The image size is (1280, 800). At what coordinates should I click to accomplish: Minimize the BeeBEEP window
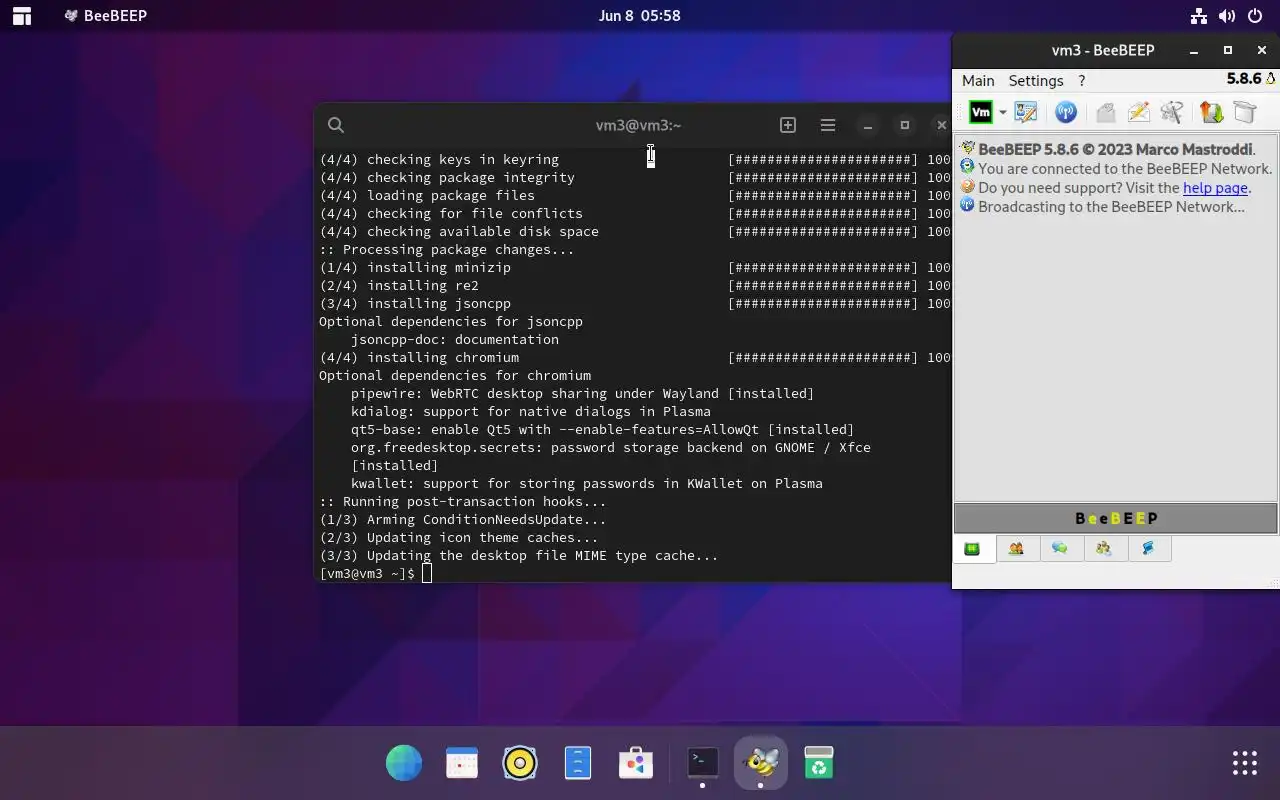pos(1194,50)
